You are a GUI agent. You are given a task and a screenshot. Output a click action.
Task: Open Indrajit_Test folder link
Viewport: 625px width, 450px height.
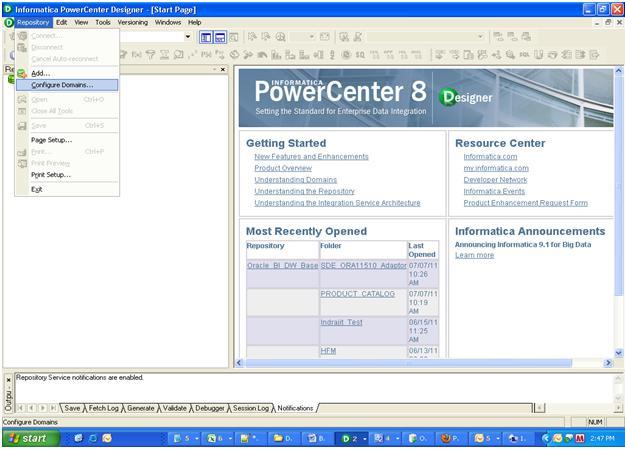pyautogui.click(x=342, y=322)
